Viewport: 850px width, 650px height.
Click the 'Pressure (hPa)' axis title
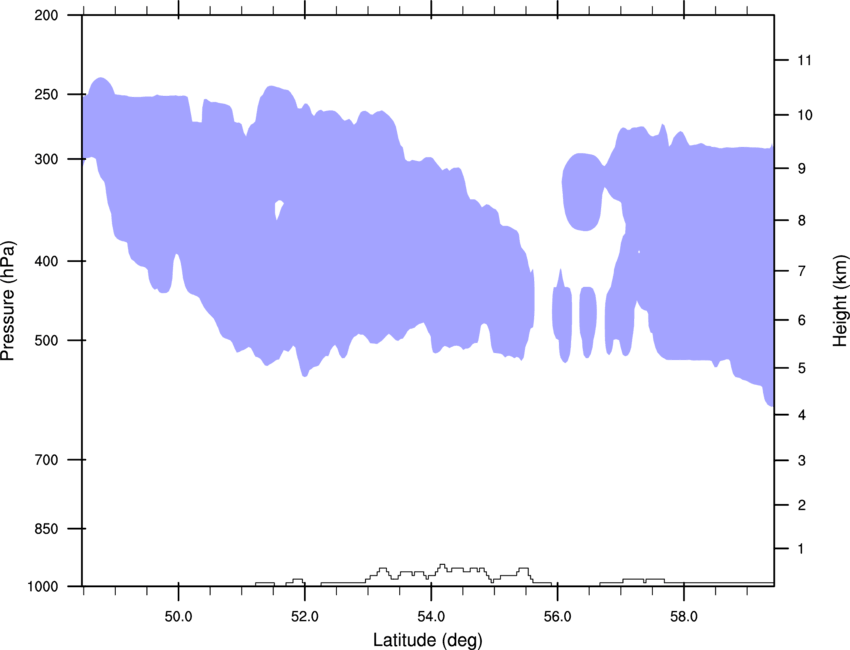click(8, 301)
